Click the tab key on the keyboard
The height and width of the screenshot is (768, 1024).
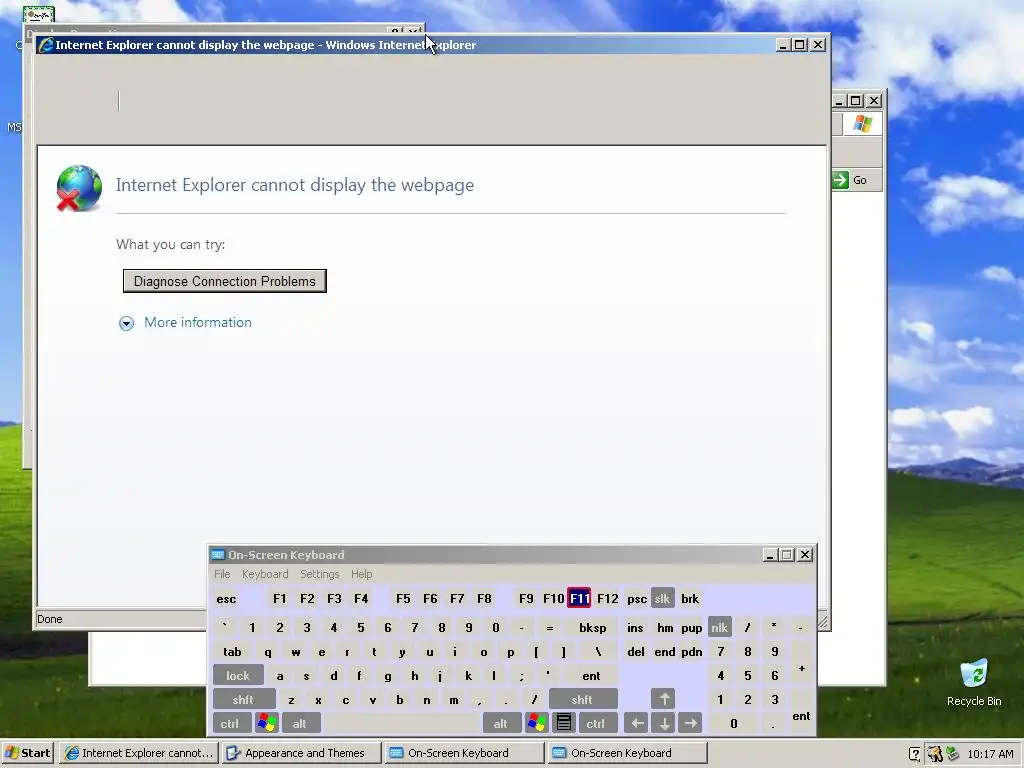(232, 652)
